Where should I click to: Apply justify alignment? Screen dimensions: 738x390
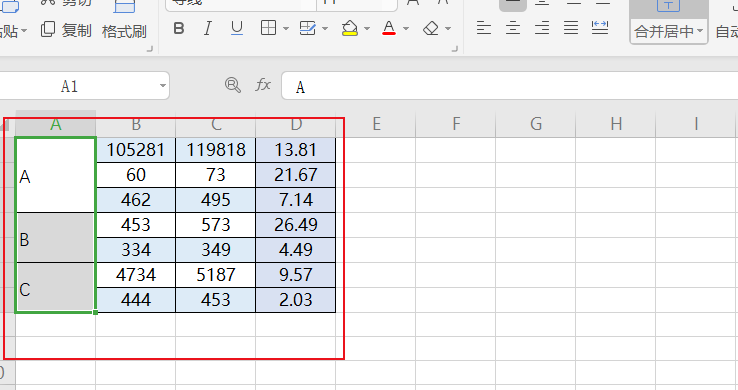(x=571, y=28)
